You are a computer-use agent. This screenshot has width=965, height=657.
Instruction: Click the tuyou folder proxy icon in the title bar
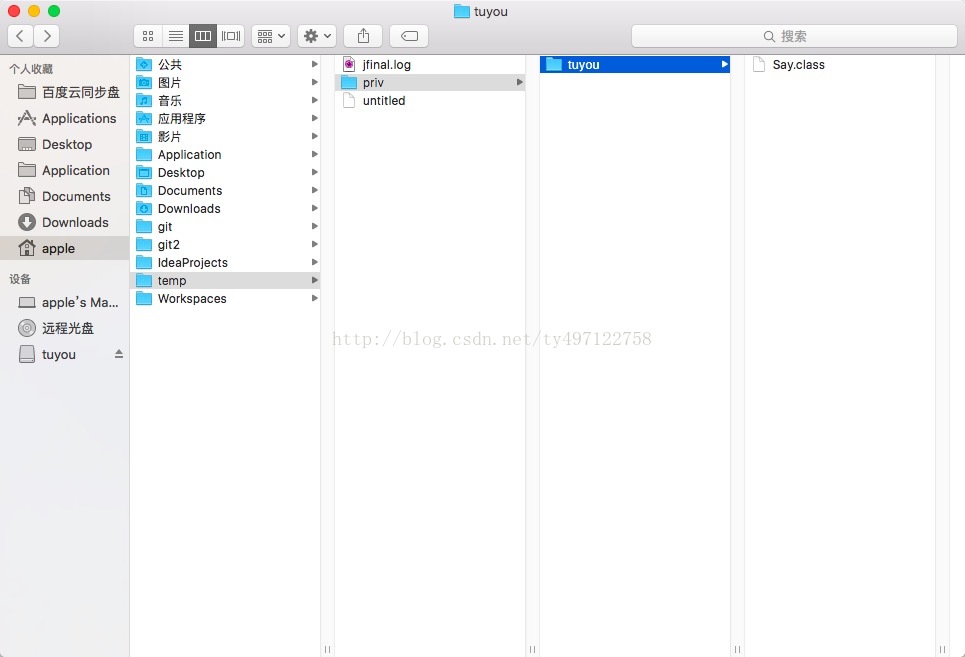(x=462, y=11)
